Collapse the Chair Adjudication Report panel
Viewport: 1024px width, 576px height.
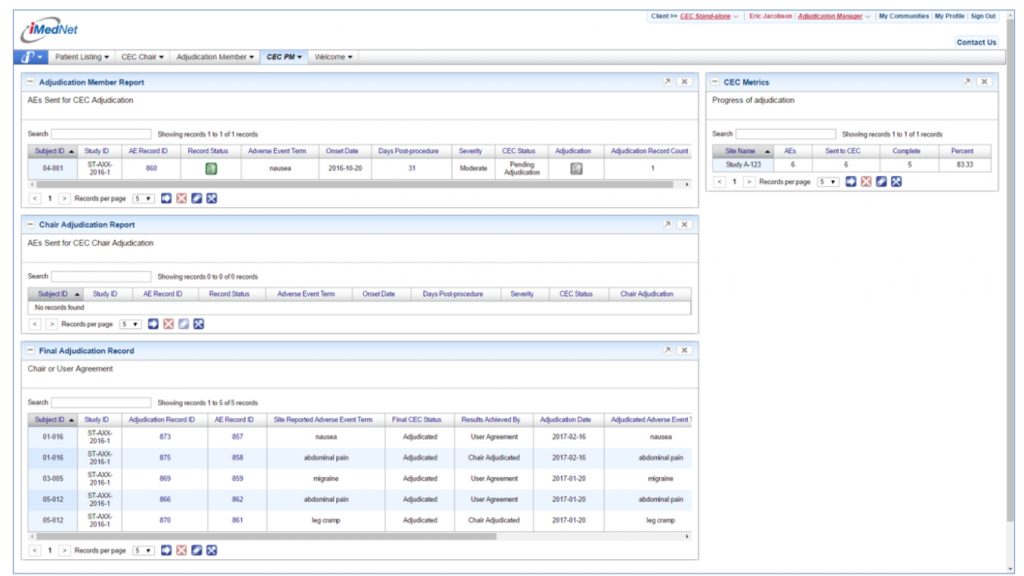click(x=30, y=225)
